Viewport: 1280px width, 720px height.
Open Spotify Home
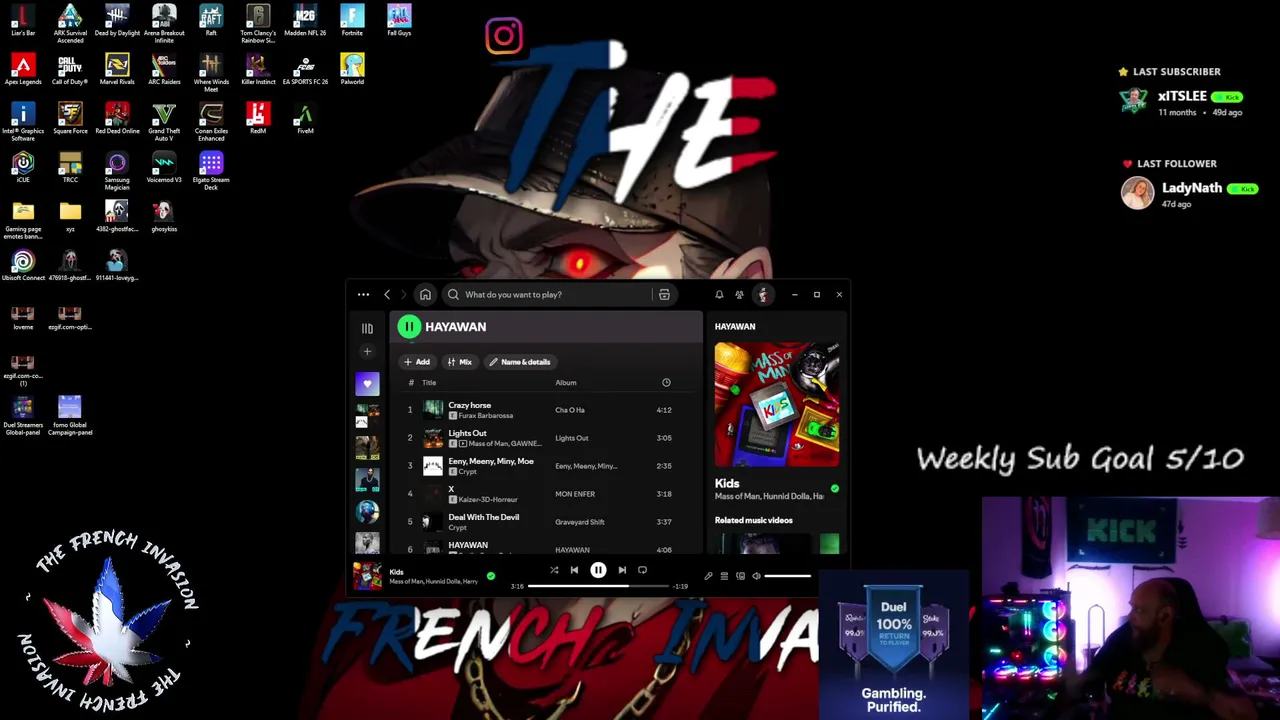coord(425,294)
